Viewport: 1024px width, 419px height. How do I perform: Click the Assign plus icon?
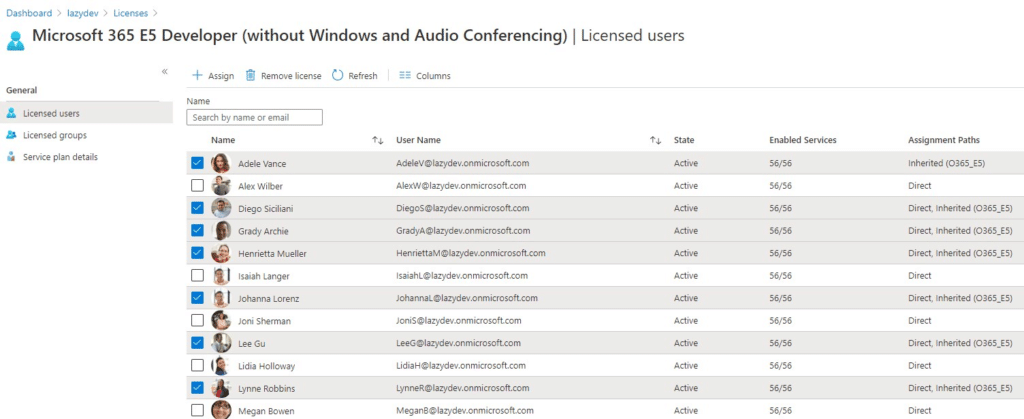(197, 76)
